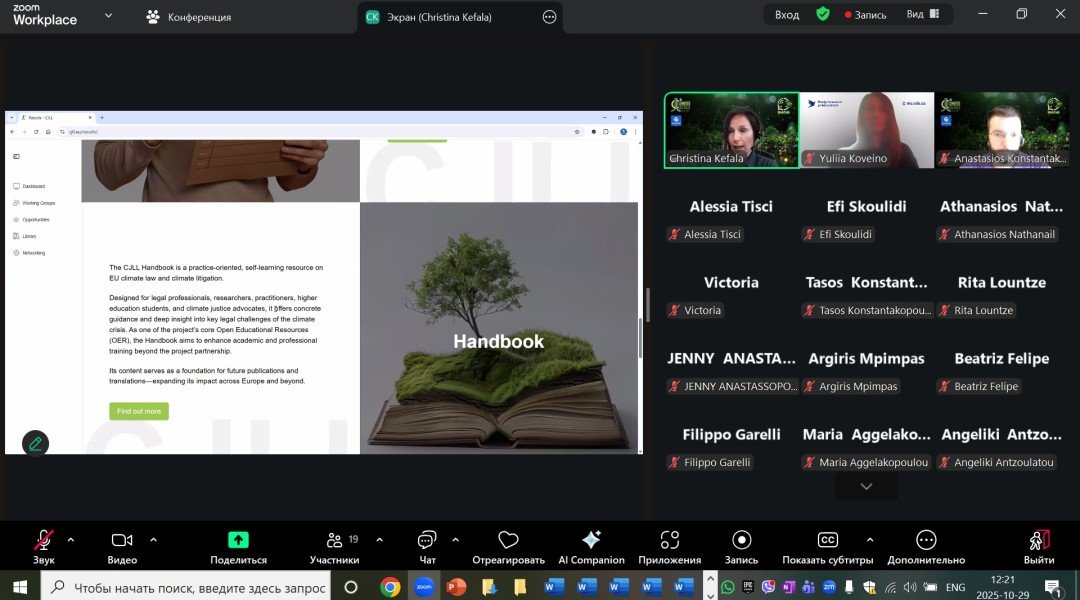Image resolution: width=1080 pixels, height=600 pixels.
Task: Open Google Chrome from the taskbar
Action: (390, 587)
